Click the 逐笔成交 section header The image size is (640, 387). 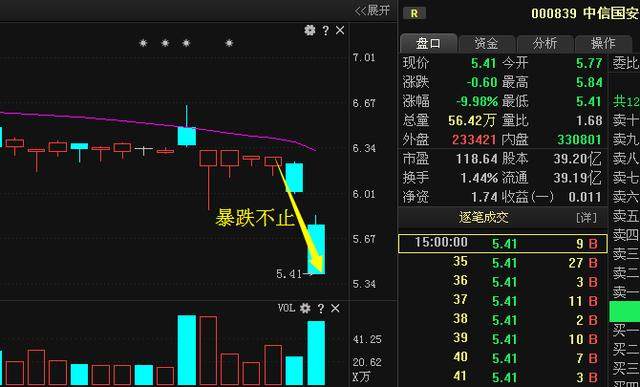click(483, 218)
